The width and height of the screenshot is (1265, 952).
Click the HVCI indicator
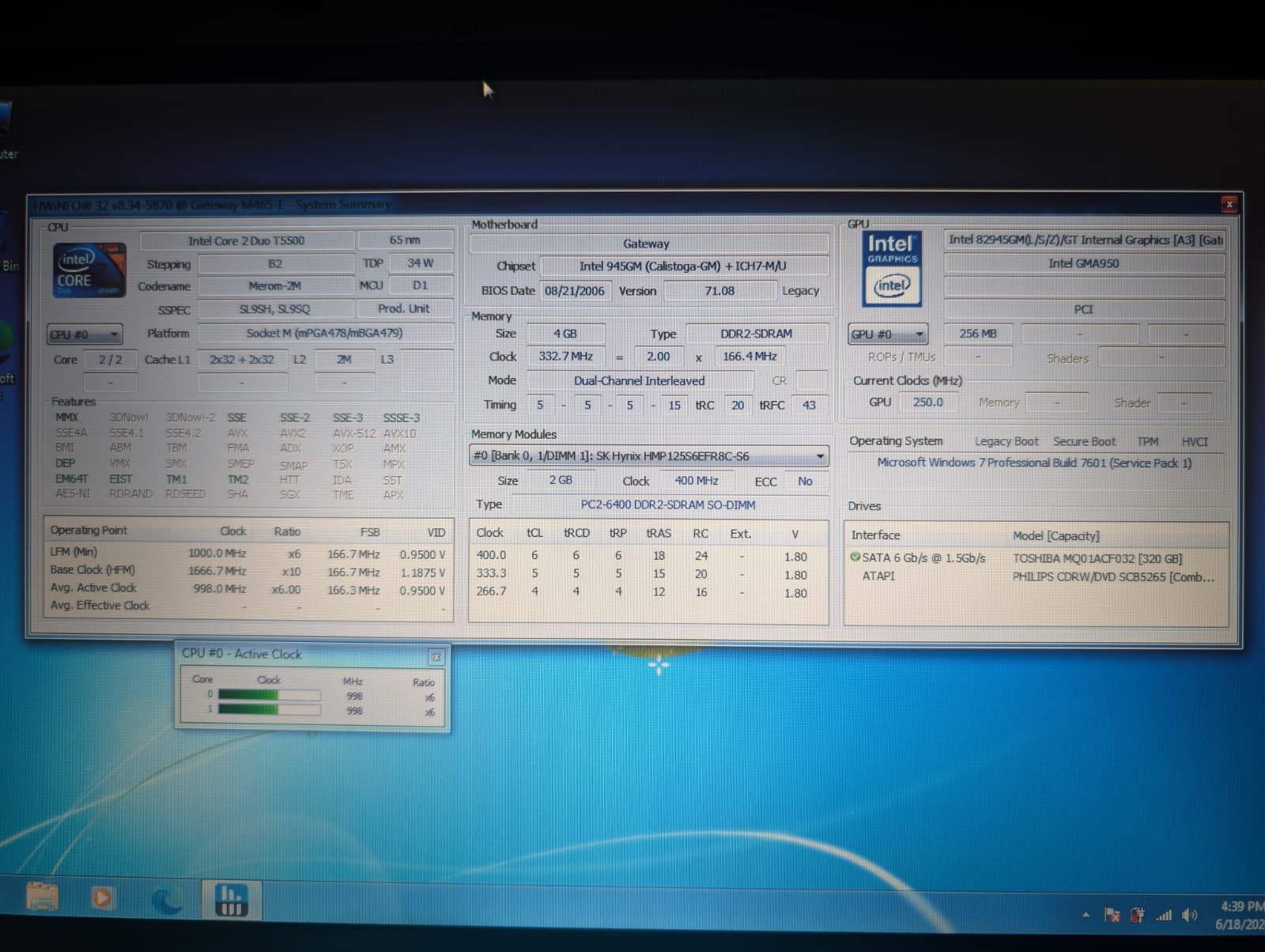click(1194, 441)
